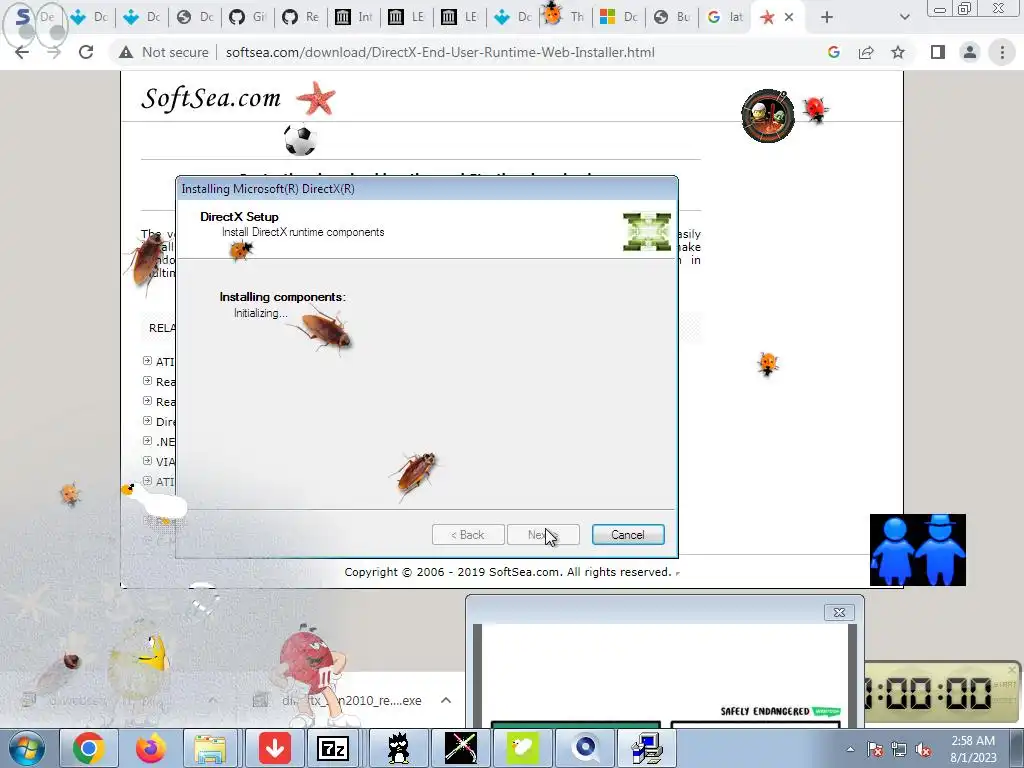Screen dimensions: 1024x768
Task: Bookmark this page with the star icon
Action: (x=898, y=52)
